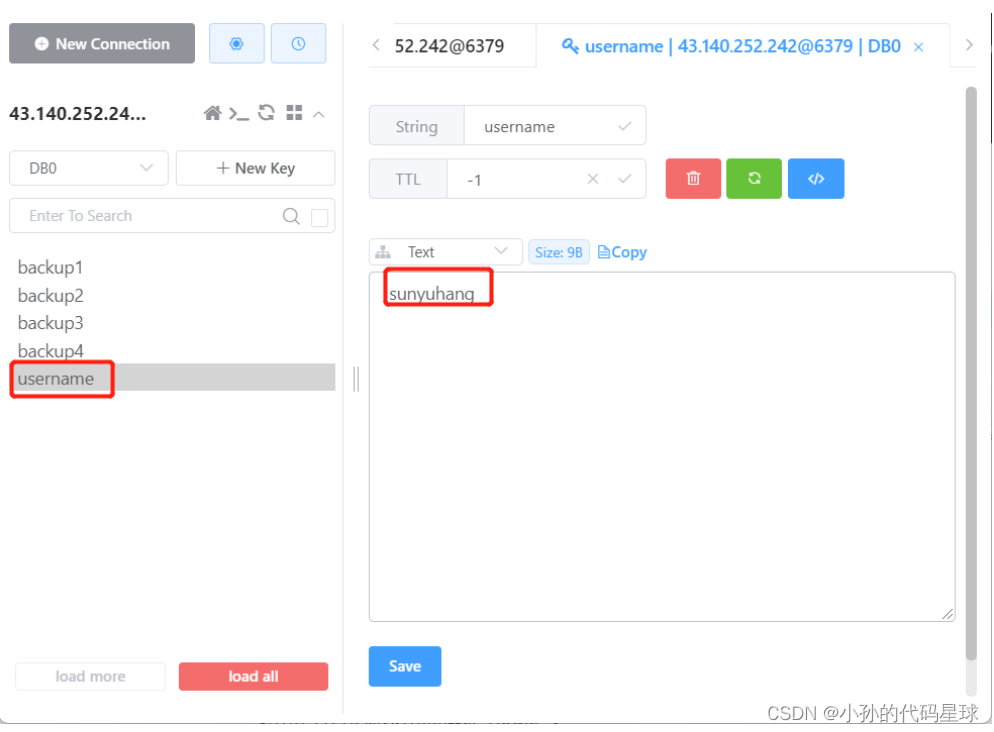
Task: Refresh the connection key list icon
Action: [x=266, y=113]
